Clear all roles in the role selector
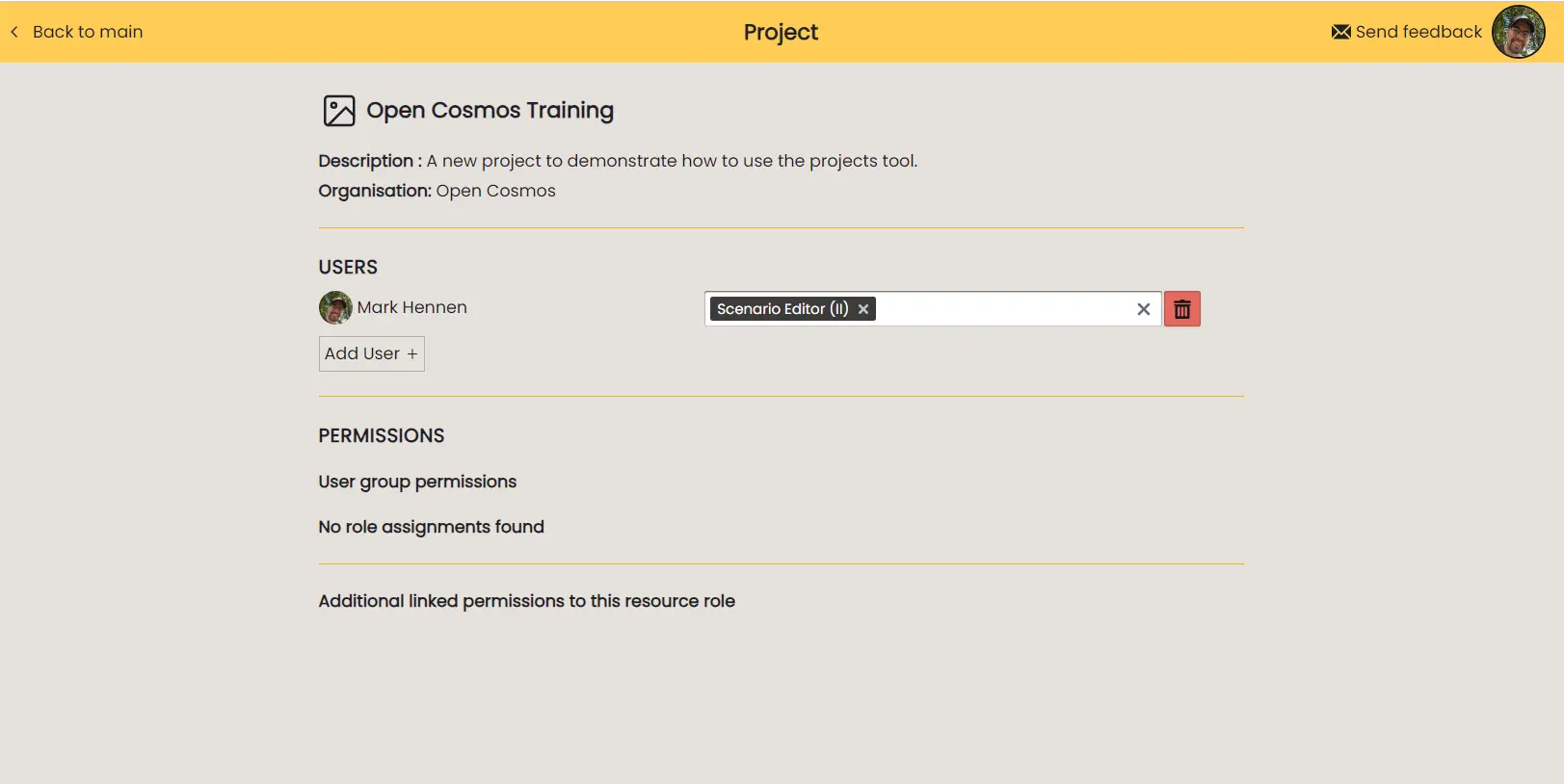Viewport: 1564px width, 784px height. (1143, 309)
